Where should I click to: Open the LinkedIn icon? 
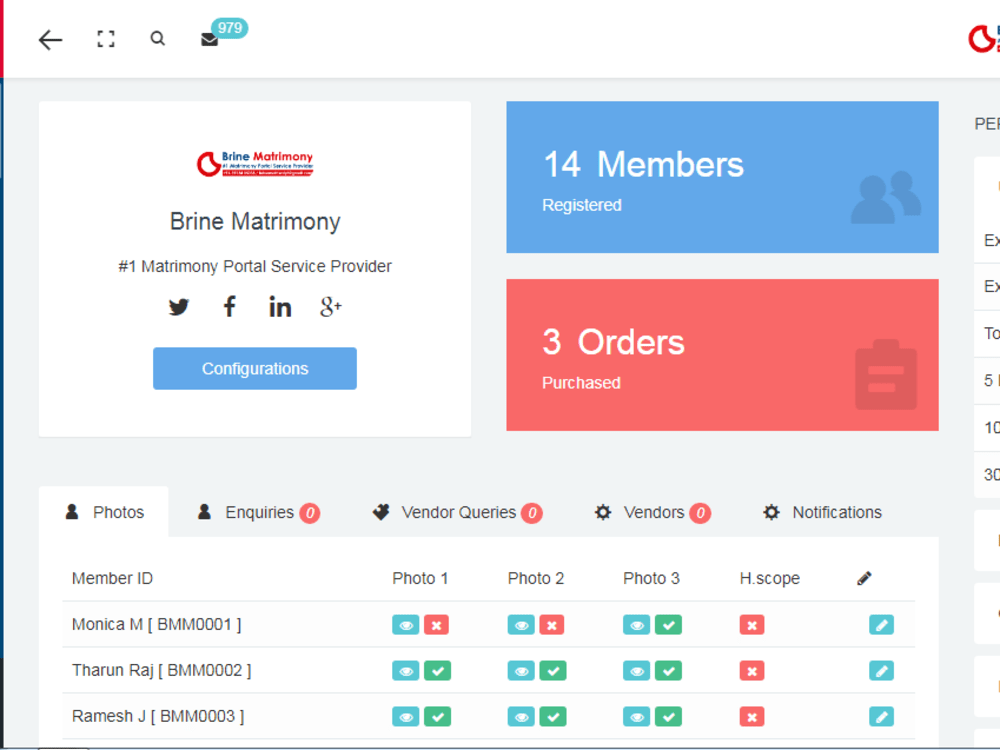point(280,307)
